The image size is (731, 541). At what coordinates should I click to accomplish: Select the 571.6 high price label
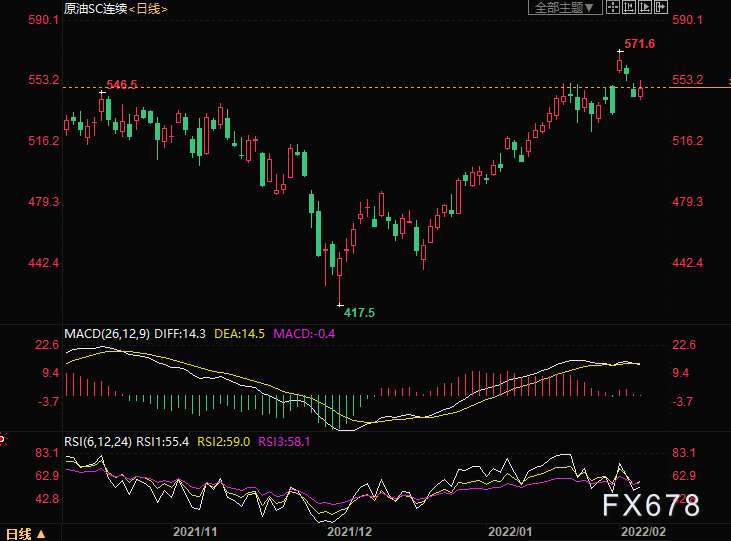[x=639, y=44]
